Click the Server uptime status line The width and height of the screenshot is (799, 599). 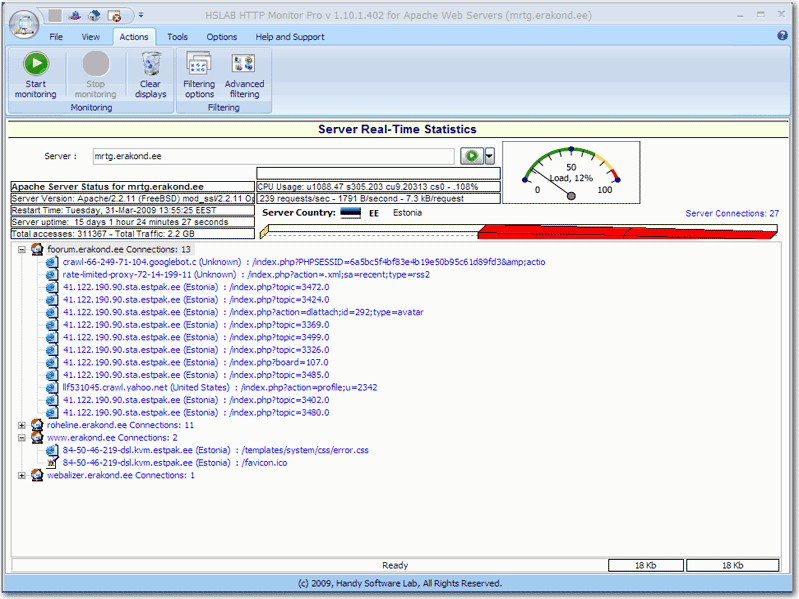(132, 222)
